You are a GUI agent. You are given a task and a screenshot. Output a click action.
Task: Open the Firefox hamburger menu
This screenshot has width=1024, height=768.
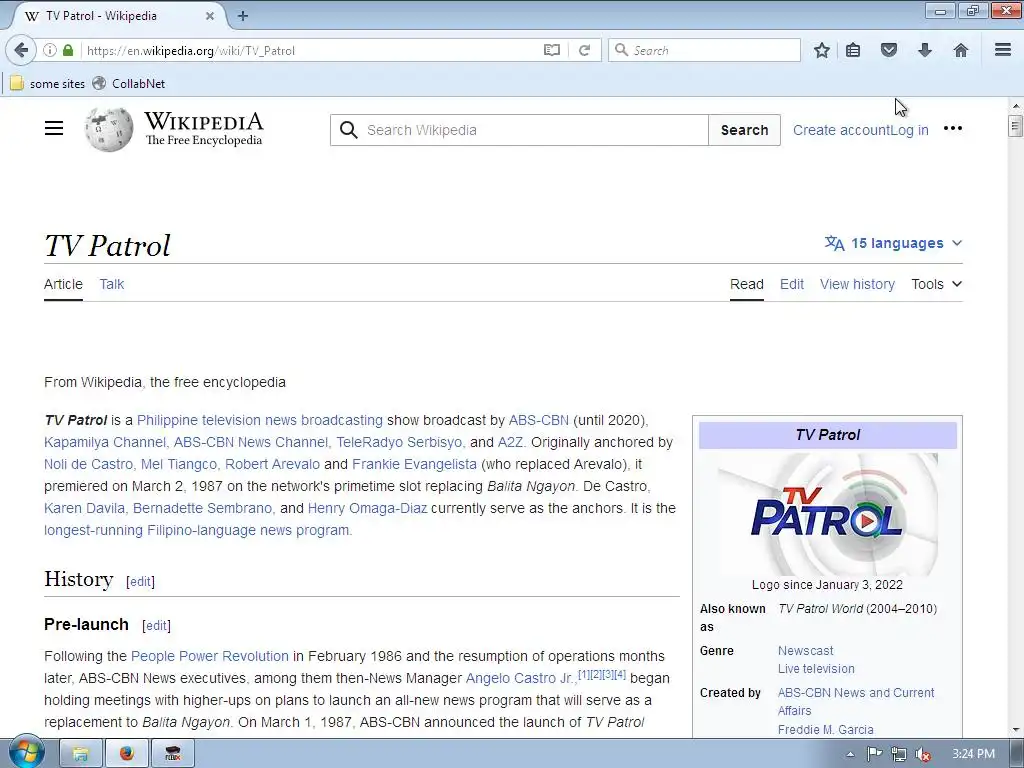tap(1003, 50)
